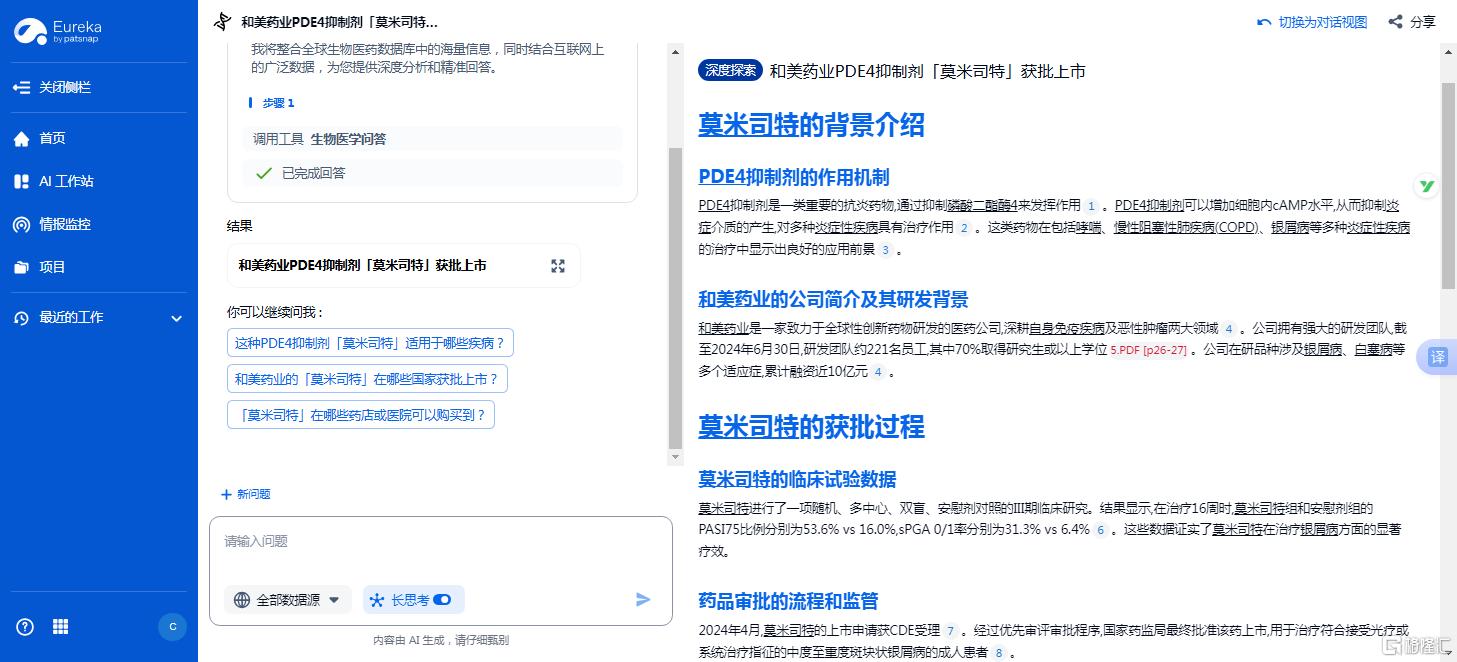
Task: Click the send arrow icon
Action: [643, 600]
